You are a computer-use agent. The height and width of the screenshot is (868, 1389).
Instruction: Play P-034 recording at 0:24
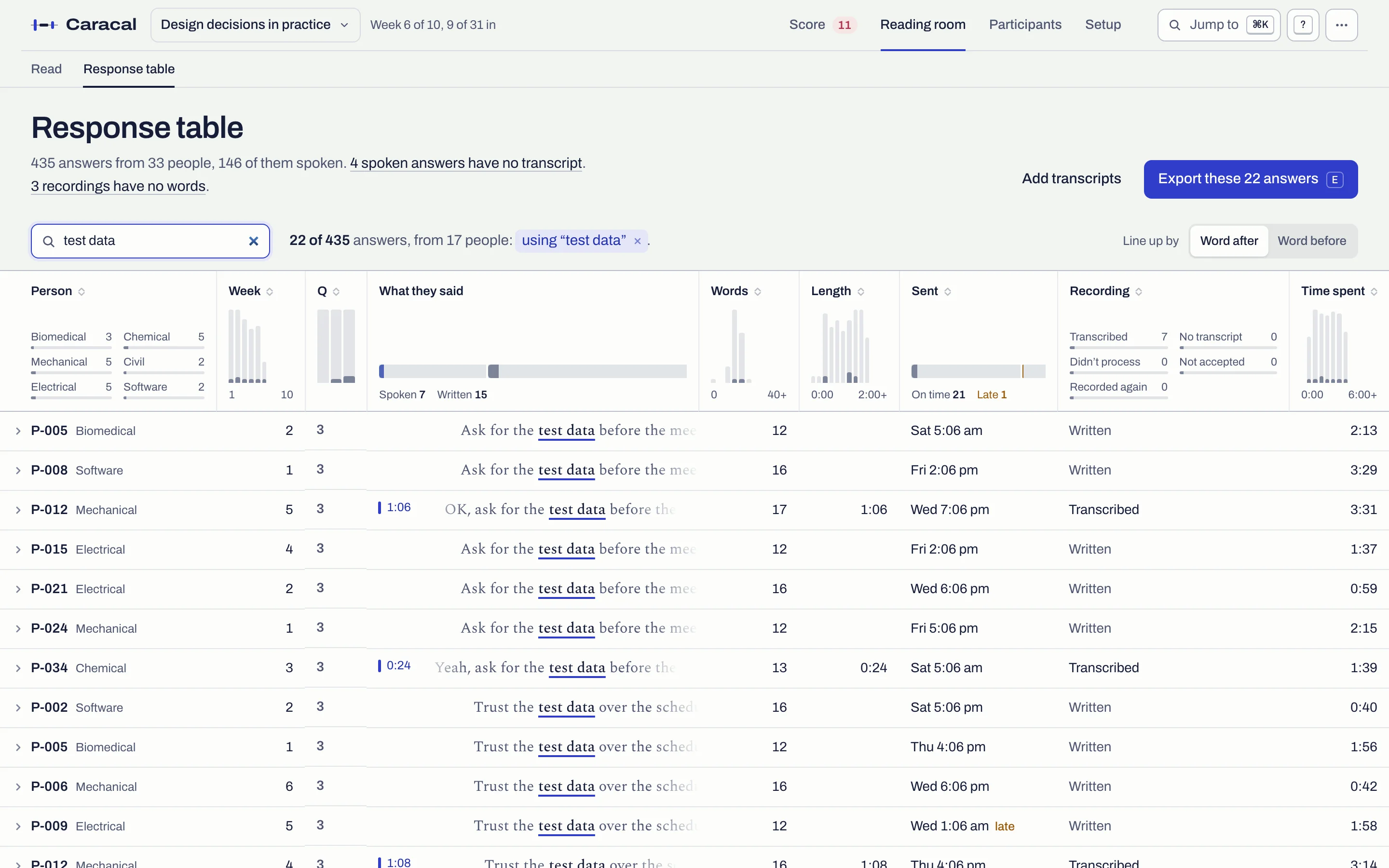tap(395, 665)
